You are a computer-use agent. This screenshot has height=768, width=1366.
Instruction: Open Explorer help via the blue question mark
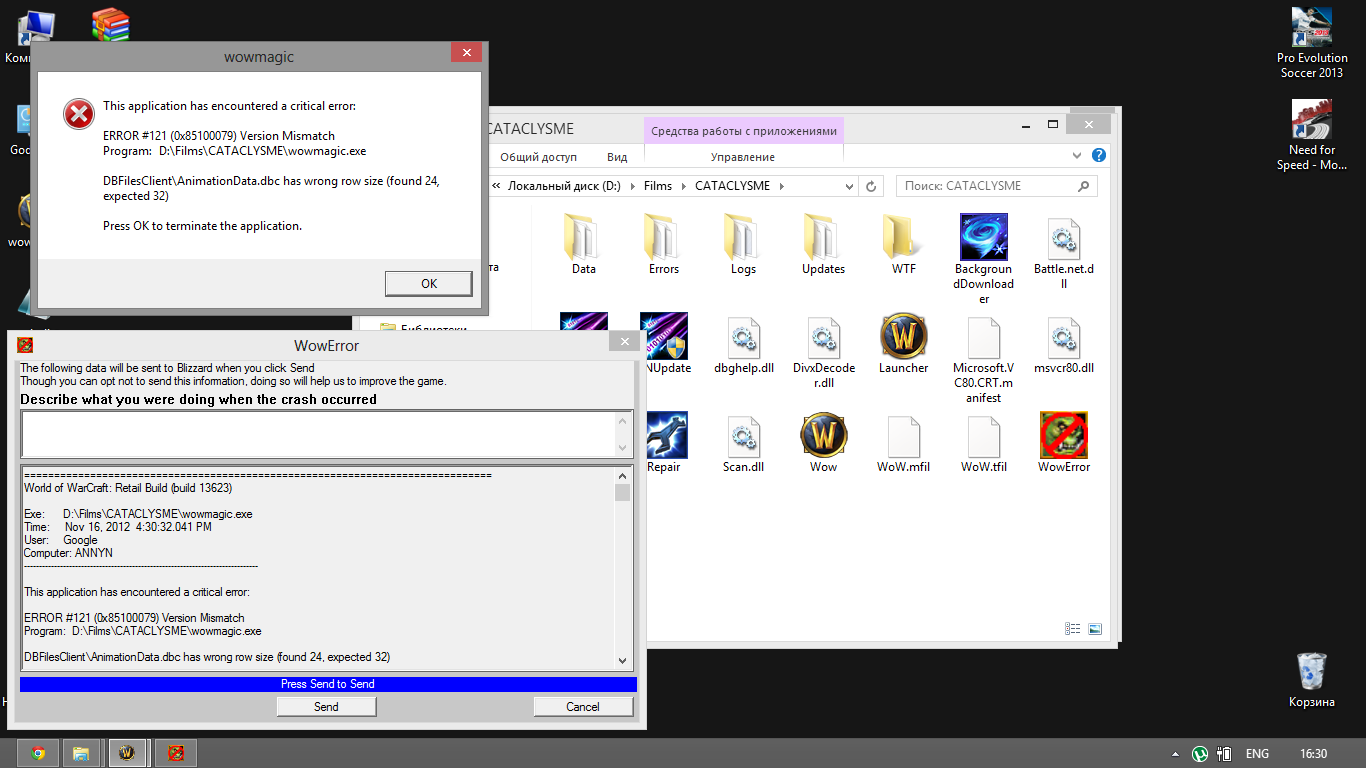(x=1098, y=156)
